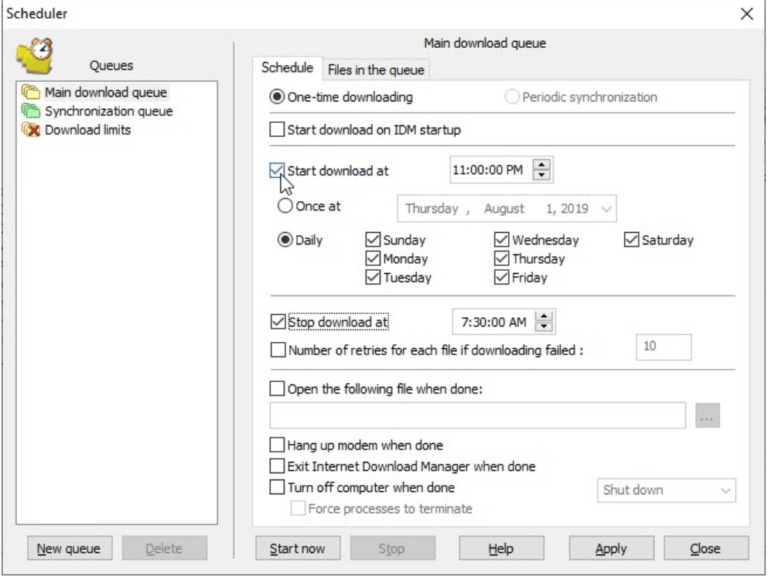
Task: Create a queue with New queue button
Action: click(x=69, y=549)
